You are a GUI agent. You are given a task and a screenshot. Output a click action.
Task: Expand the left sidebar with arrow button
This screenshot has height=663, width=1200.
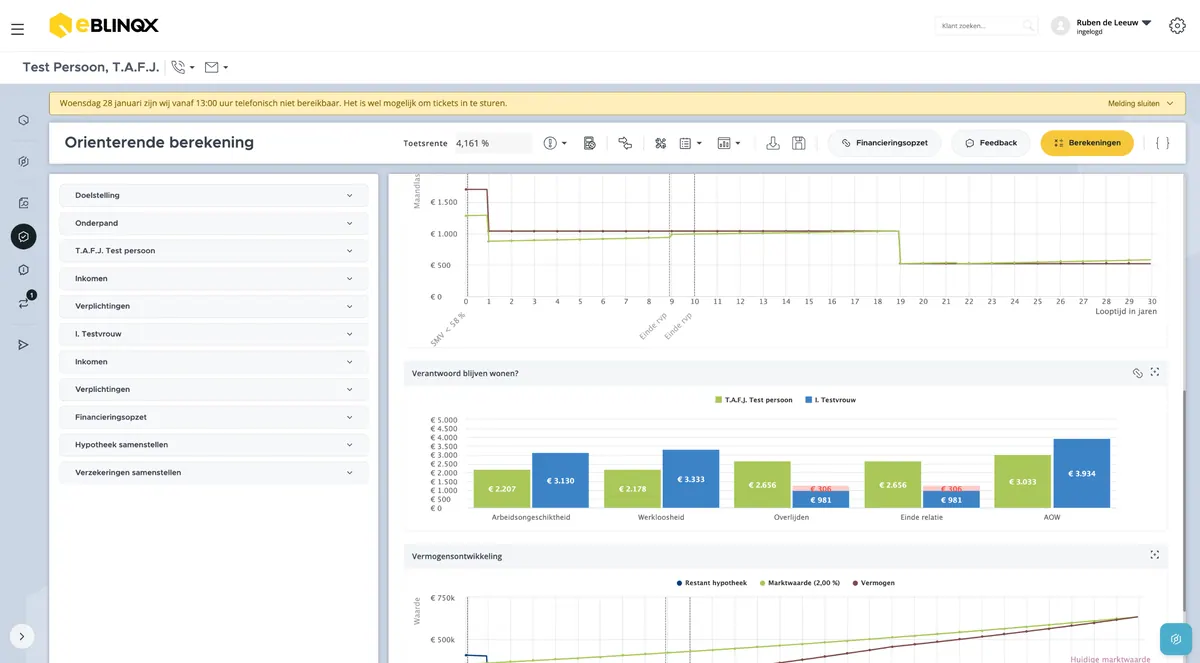(22, 636)
